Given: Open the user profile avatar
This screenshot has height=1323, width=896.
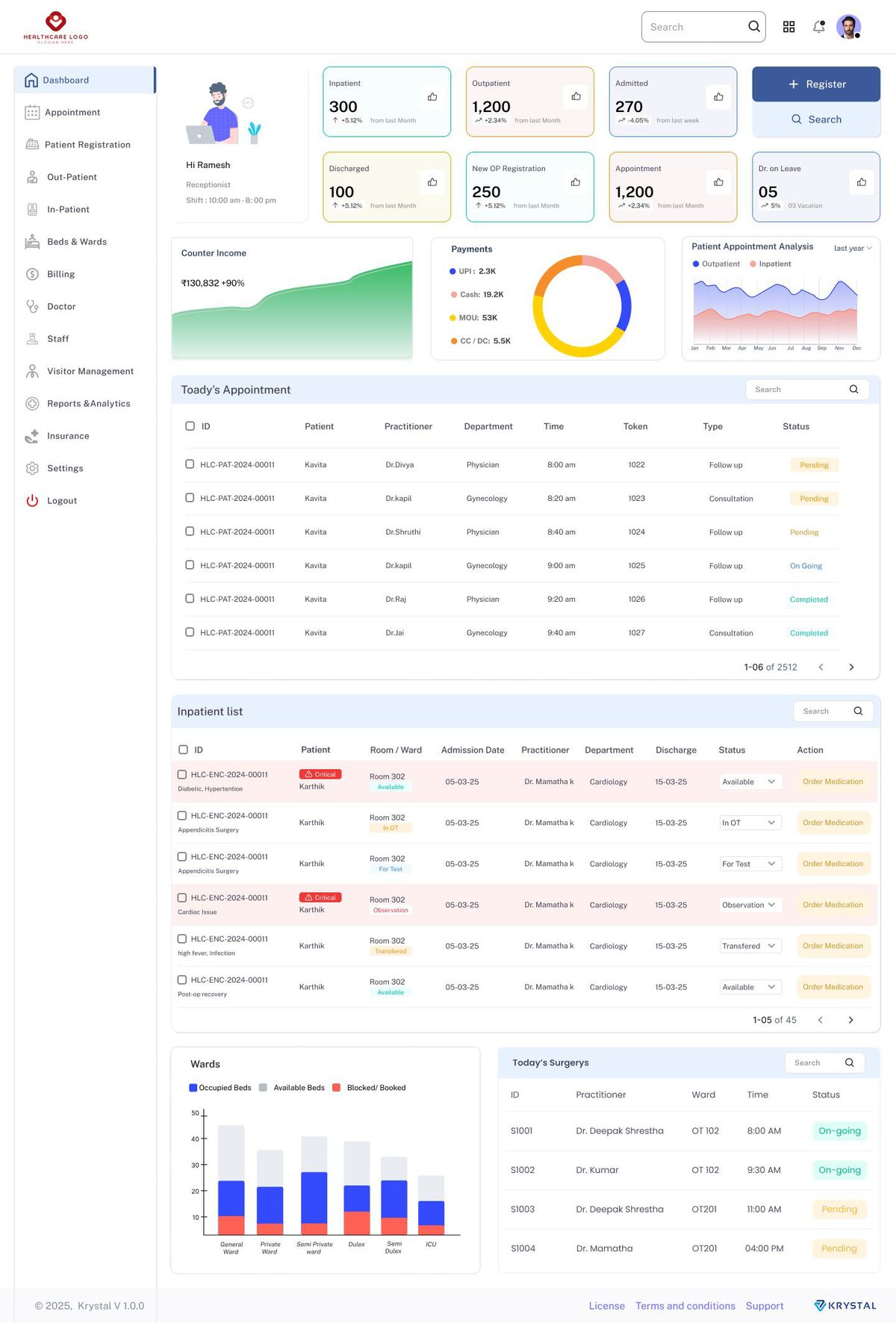Looking at the screenshot, I should tap(848, 27).
